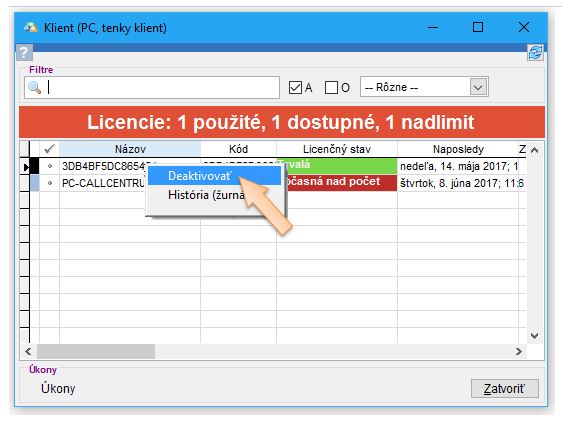Viewport: 562px width, 425px height.
Task: Sort by the Naposledy column header
Action: click(x=458, y=149)
